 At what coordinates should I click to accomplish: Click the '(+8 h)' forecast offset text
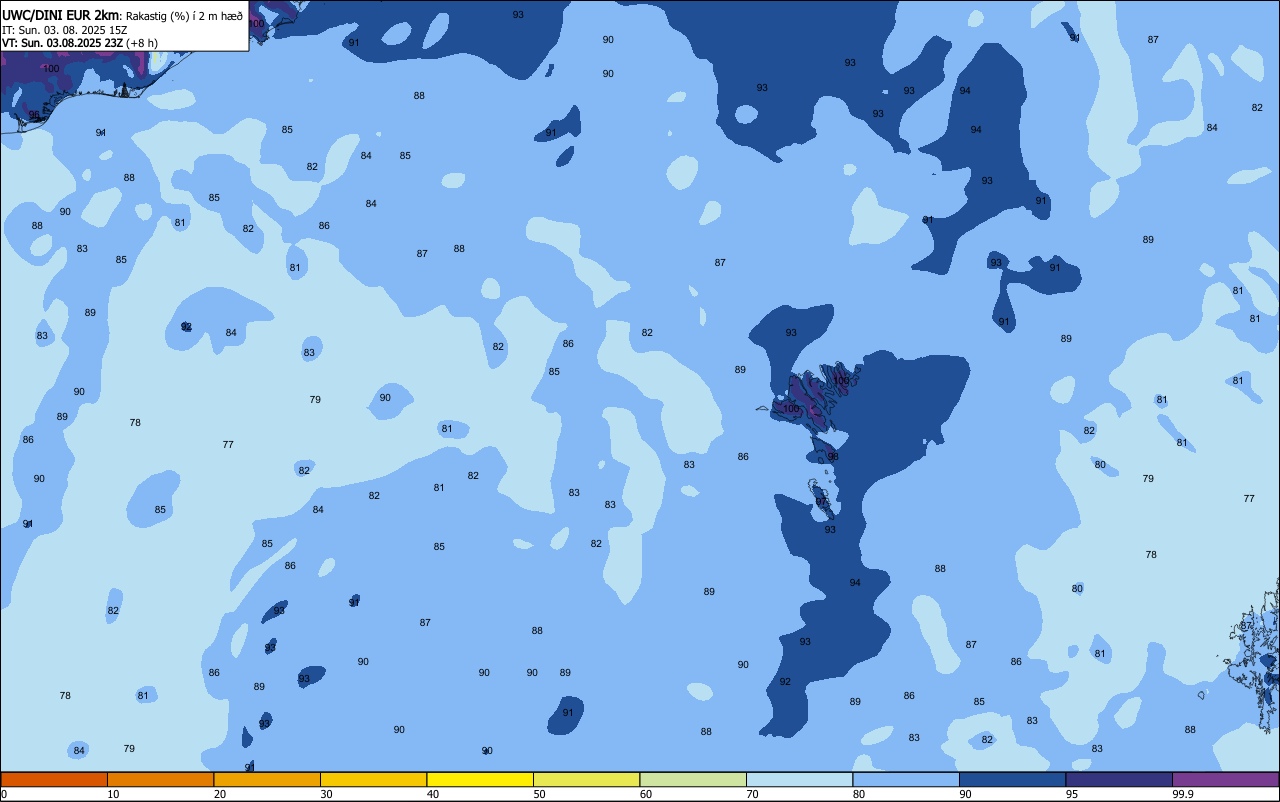pyautogui.click(x=142, y=43)
